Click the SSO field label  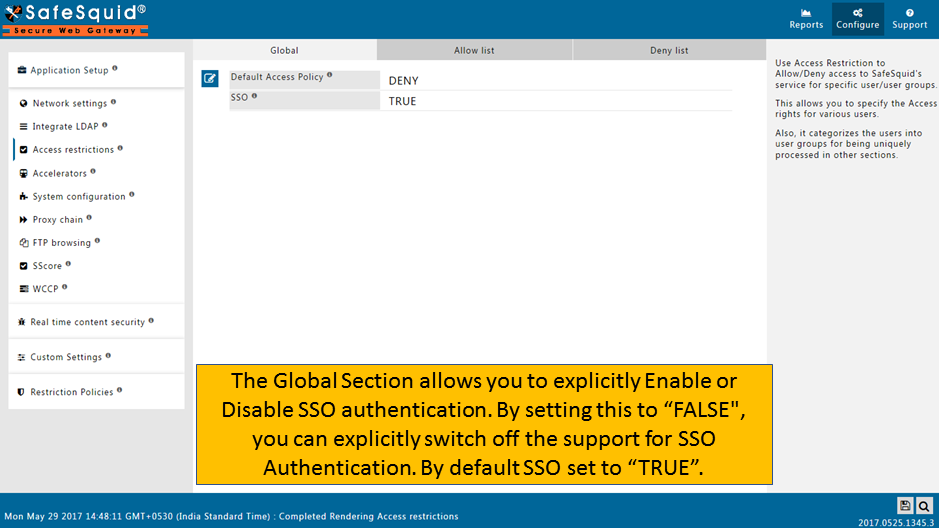239,97
